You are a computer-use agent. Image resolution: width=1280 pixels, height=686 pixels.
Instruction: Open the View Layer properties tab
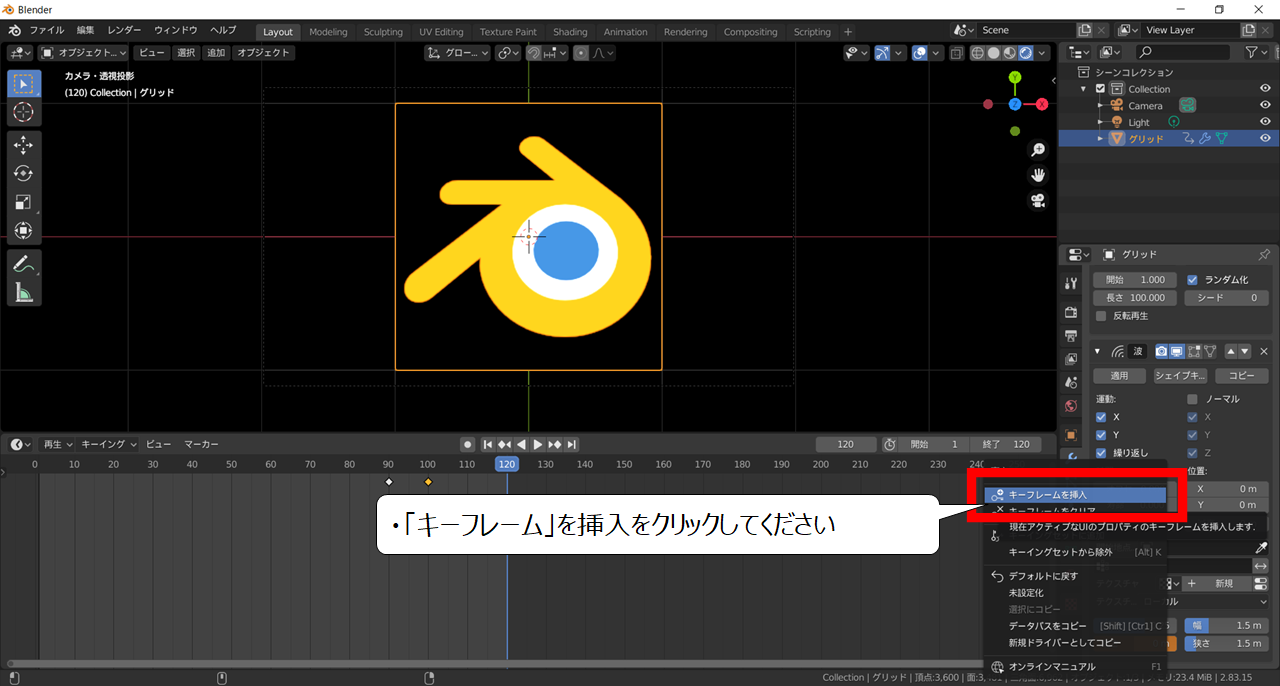(x=1071, y=359)
